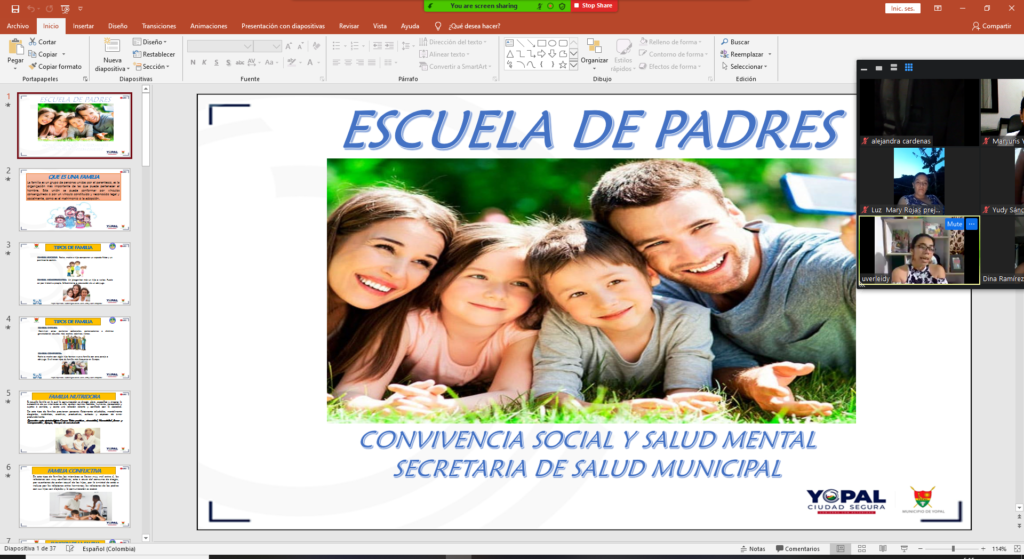Open Customize Quick Access Toolbar arrow
Screen dimensions: 1024x559
[80, 9]
